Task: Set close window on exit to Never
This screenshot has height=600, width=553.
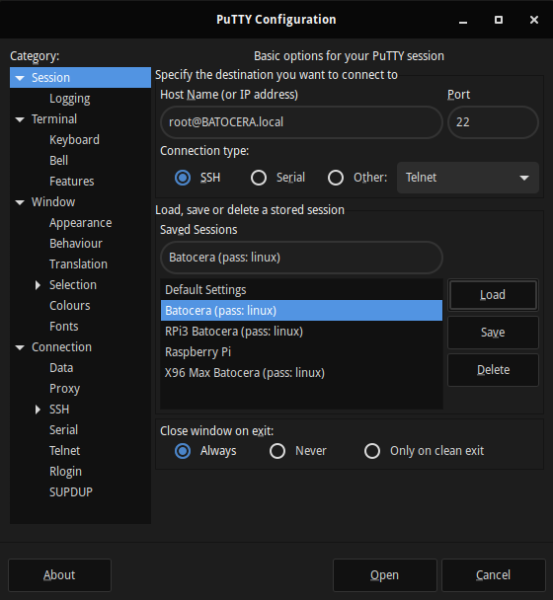Action: pos(277,451)
